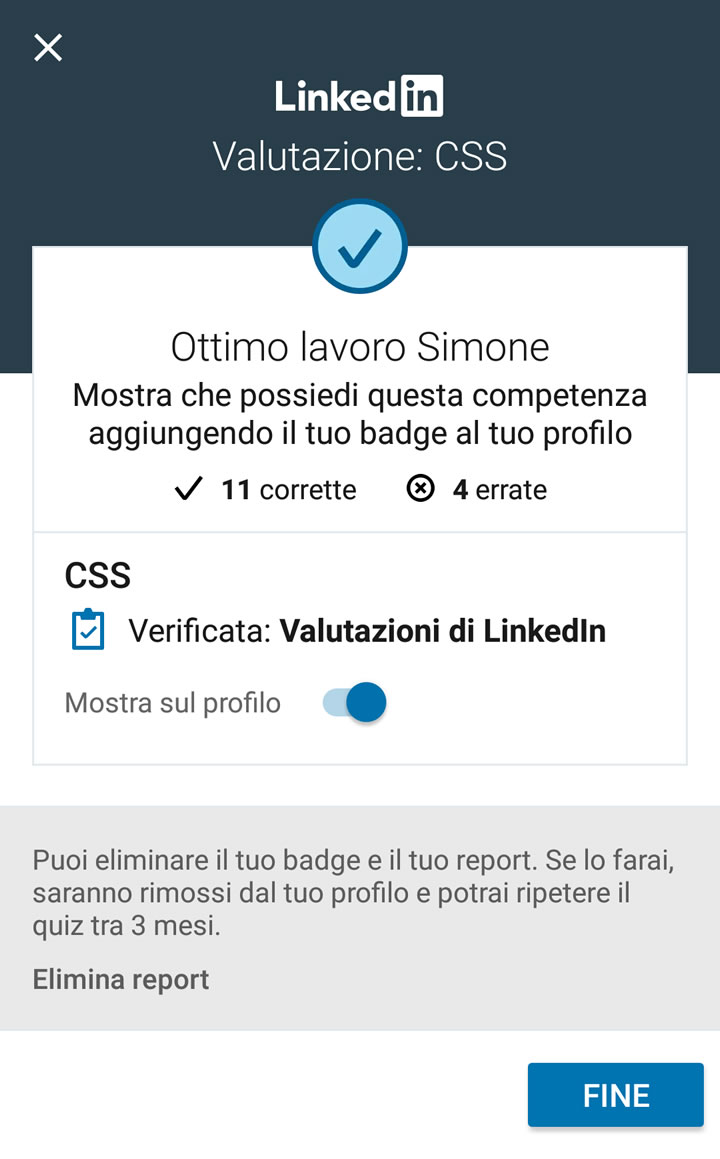Screen dimensions: 720x1159
Task: Click the checkmark icon beside correct answers
Action: 188,490
